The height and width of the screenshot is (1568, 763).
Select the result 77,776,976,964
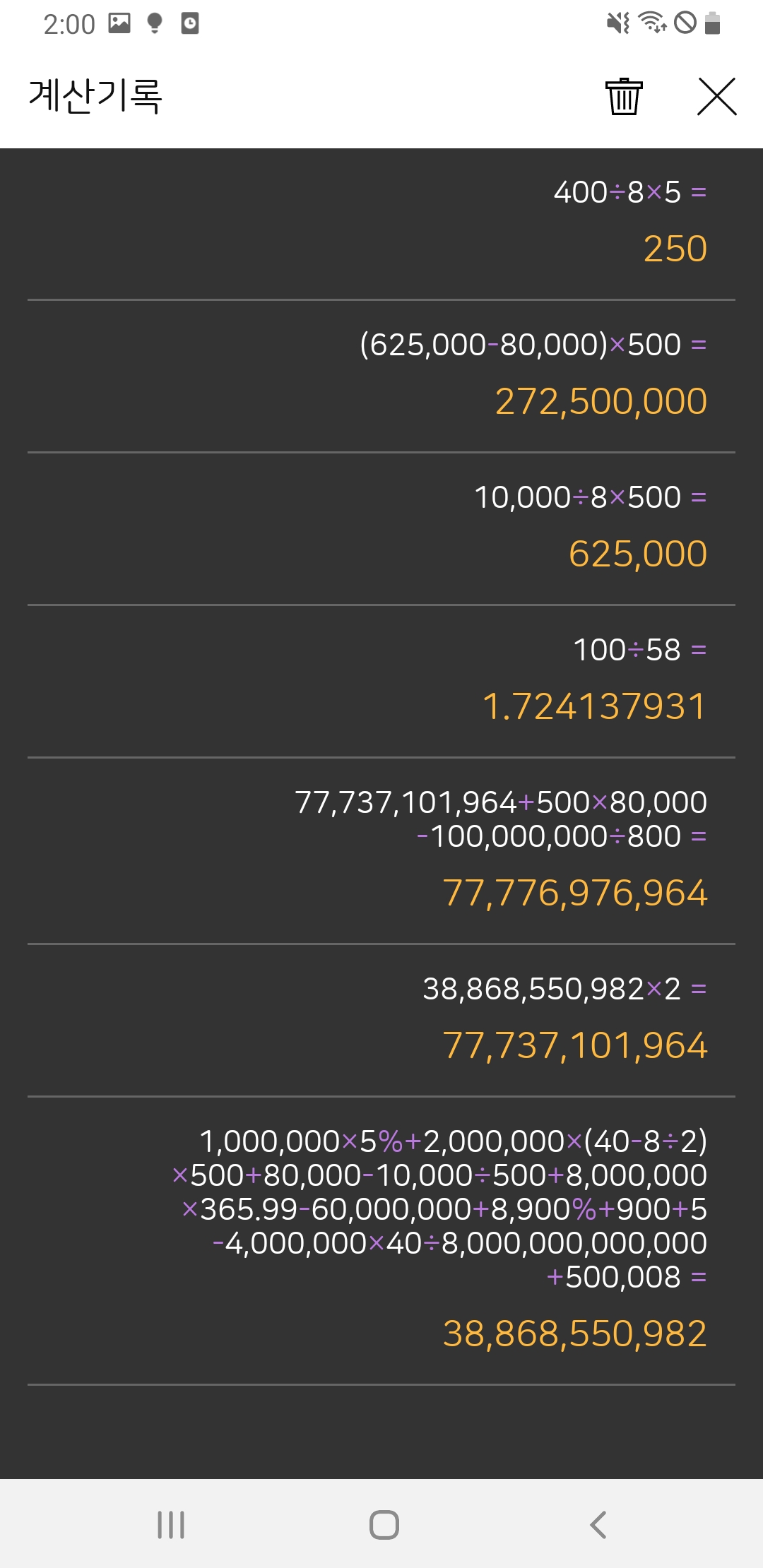[574, 893]
